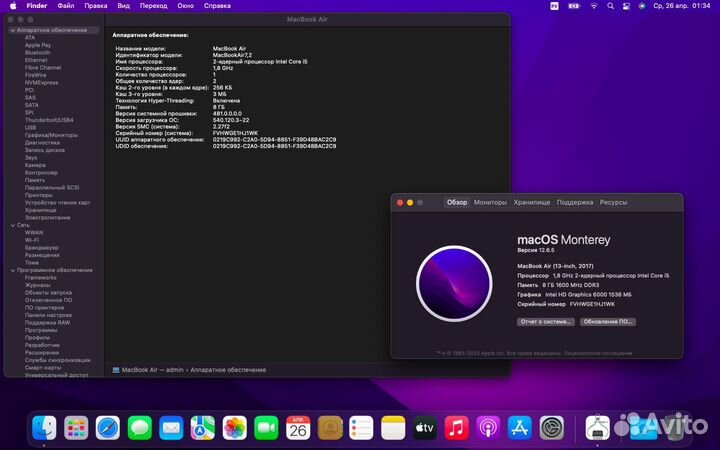Click the input source icon in menu bar
The image size is (720, 450).
[554, 6]
